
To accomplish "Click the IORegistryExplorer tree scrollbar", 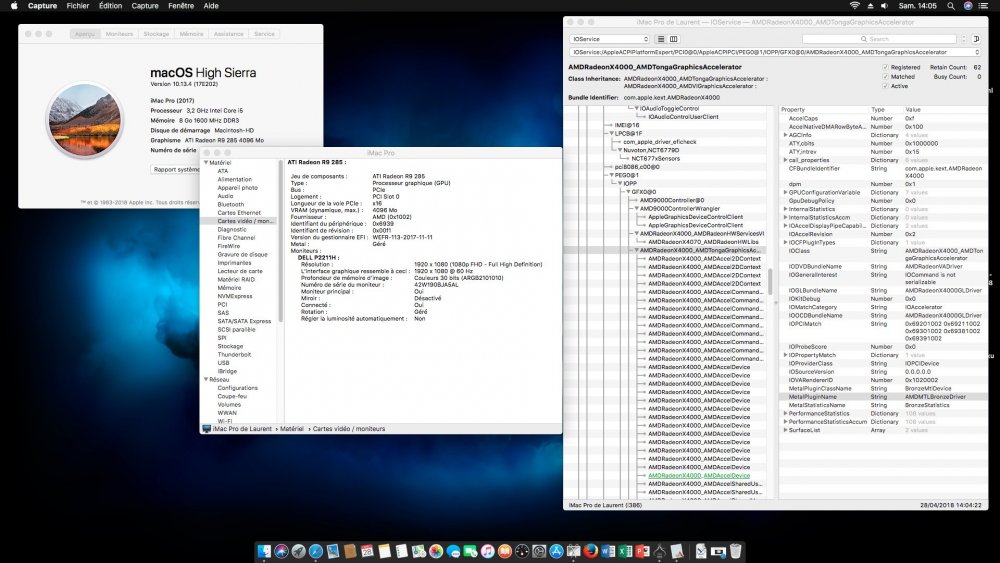I will pyautogui.click(x=770, y=281).
